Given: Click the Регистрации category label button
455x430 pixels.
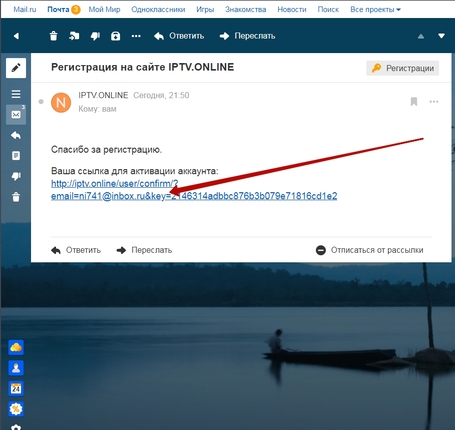Looking at the screenshot, I should point(403,68).
